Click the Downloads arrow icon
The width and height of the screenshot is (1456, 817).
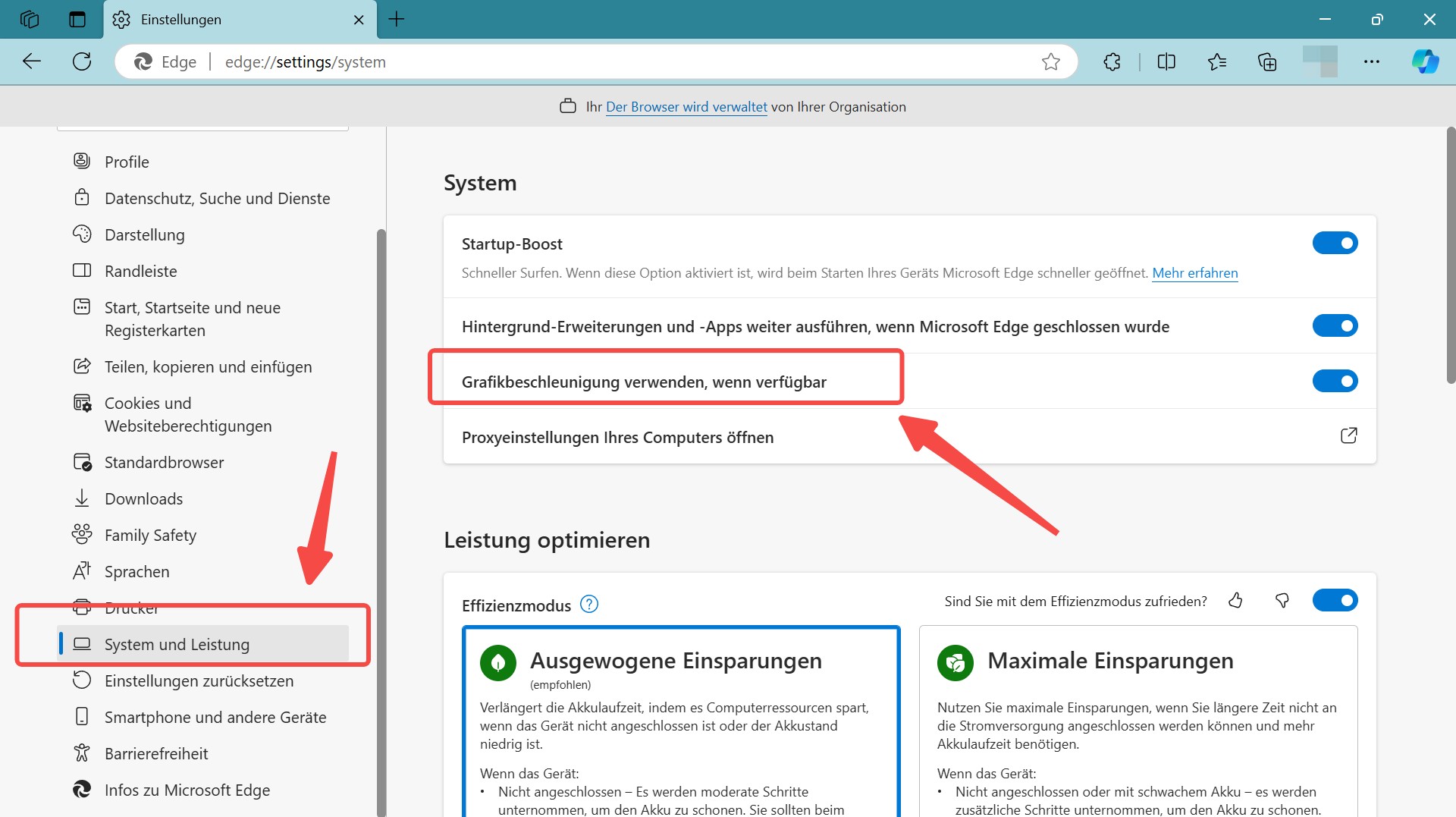tap(82, 498)
